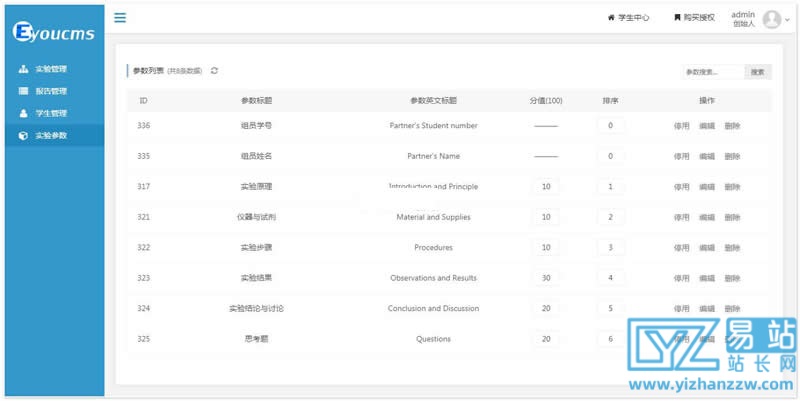
Task: Click sort field showing 5
Action: click(x=611, y=309)
